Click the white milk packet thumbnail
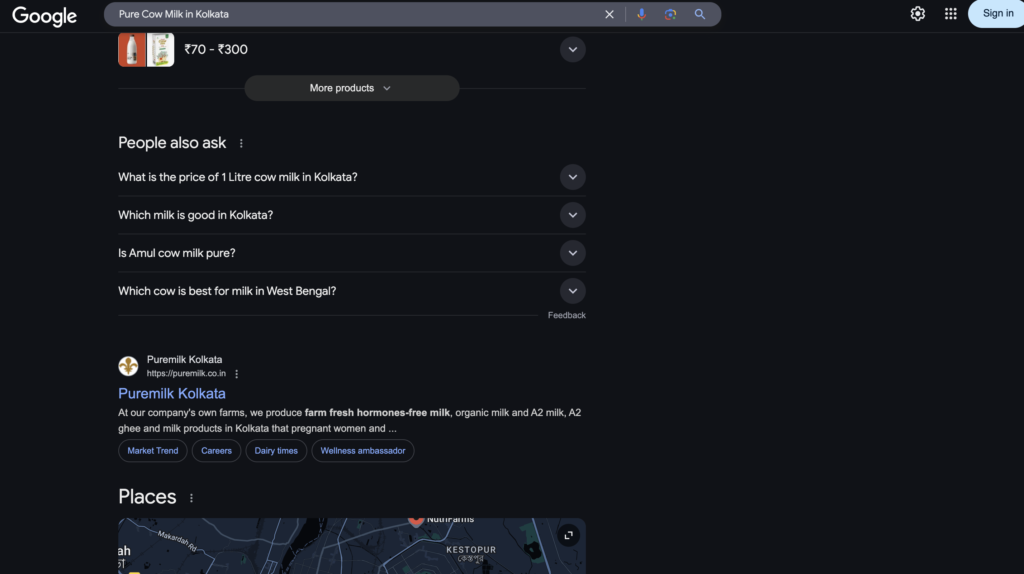This screenshot has width=1024, height=574. pos(161,50)
